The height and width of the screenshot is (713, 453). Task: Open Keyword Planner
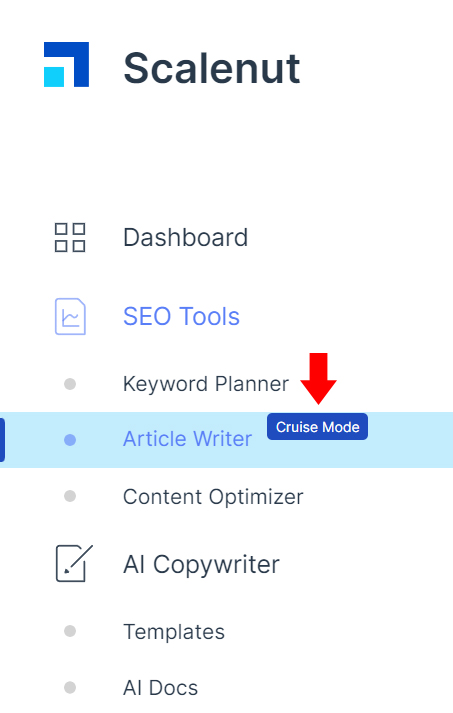pyautogui.click(x=206, y=384)
